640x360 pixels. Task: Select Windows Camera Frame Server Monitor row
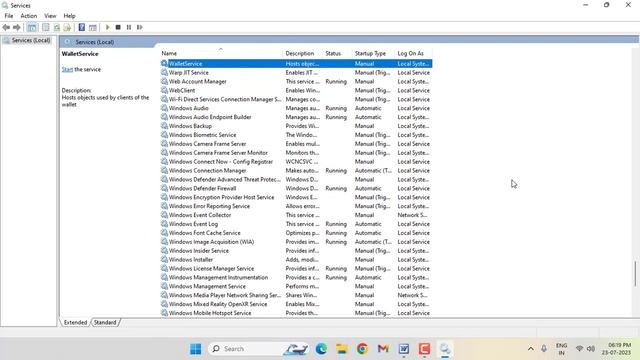tap(296, 153)
